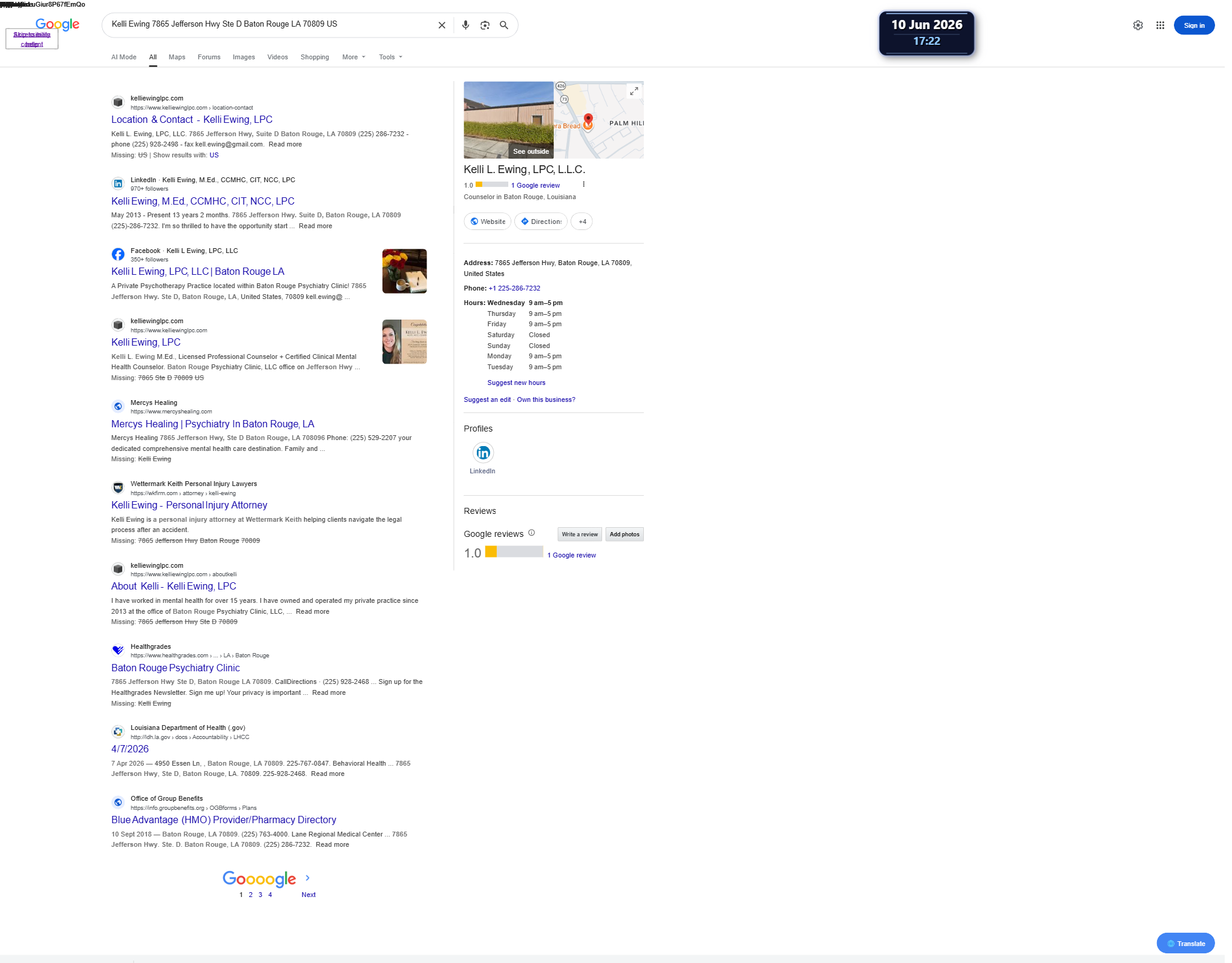Click the flowers thumbnail on Facebook result
This screenshot has width=1232, height=963.
[404, 271]
